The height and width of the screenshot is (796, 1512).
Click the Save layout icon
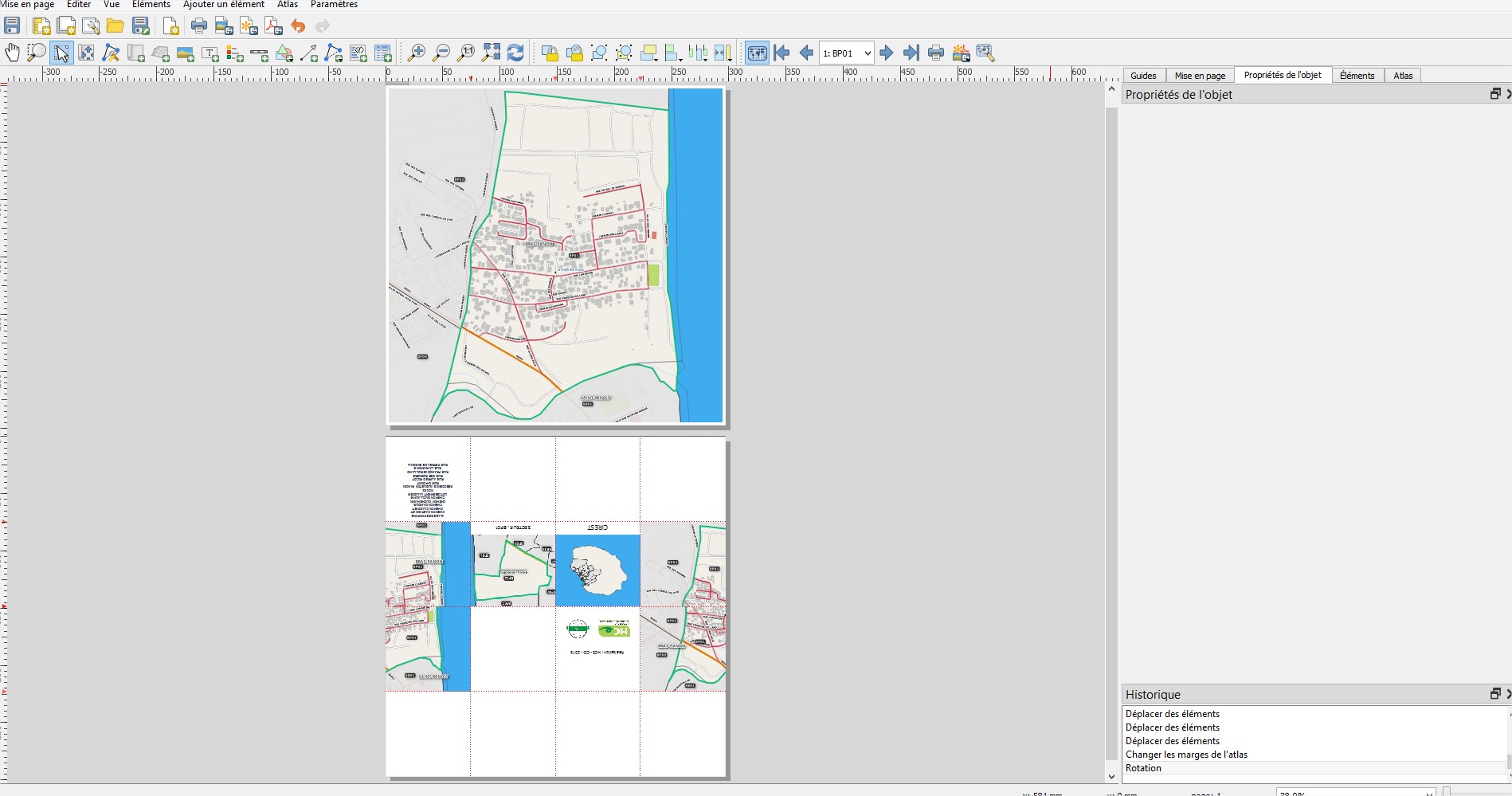[x=12, y=26]
